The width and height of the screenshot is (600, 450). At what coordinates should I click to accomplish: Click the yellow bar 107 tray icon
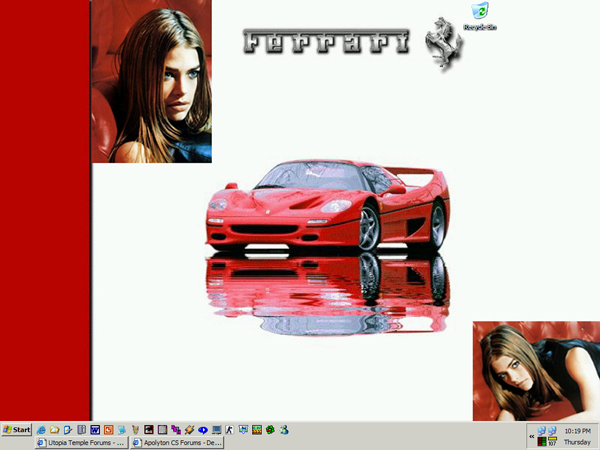click(x=552, y=442)
